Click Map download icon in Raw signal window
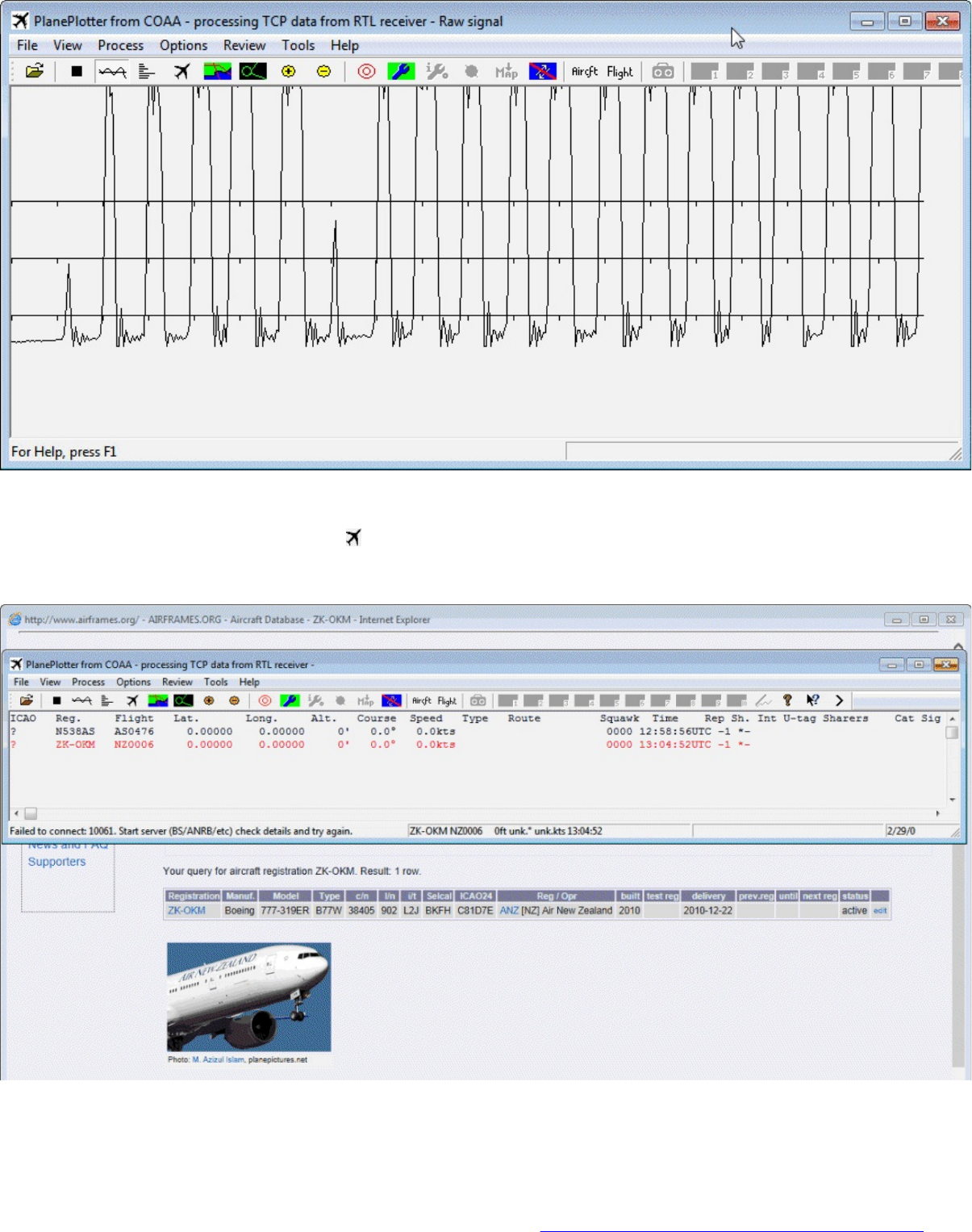This screenshot has height=1232, width=972. click(507, 71)
